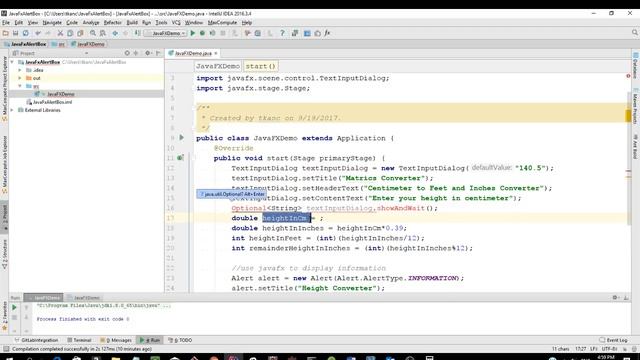This screenshot has height=360, width=640.
Task: Click JavaFXDemo breadcrumb in navigation bar
Action: [x=88, y=44]
